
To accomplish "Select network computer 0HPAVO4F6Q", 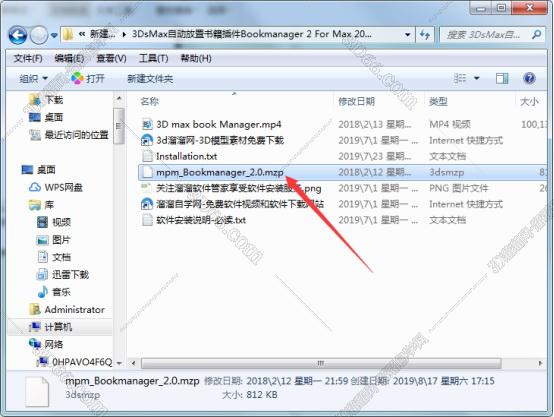I will [82, 362].
